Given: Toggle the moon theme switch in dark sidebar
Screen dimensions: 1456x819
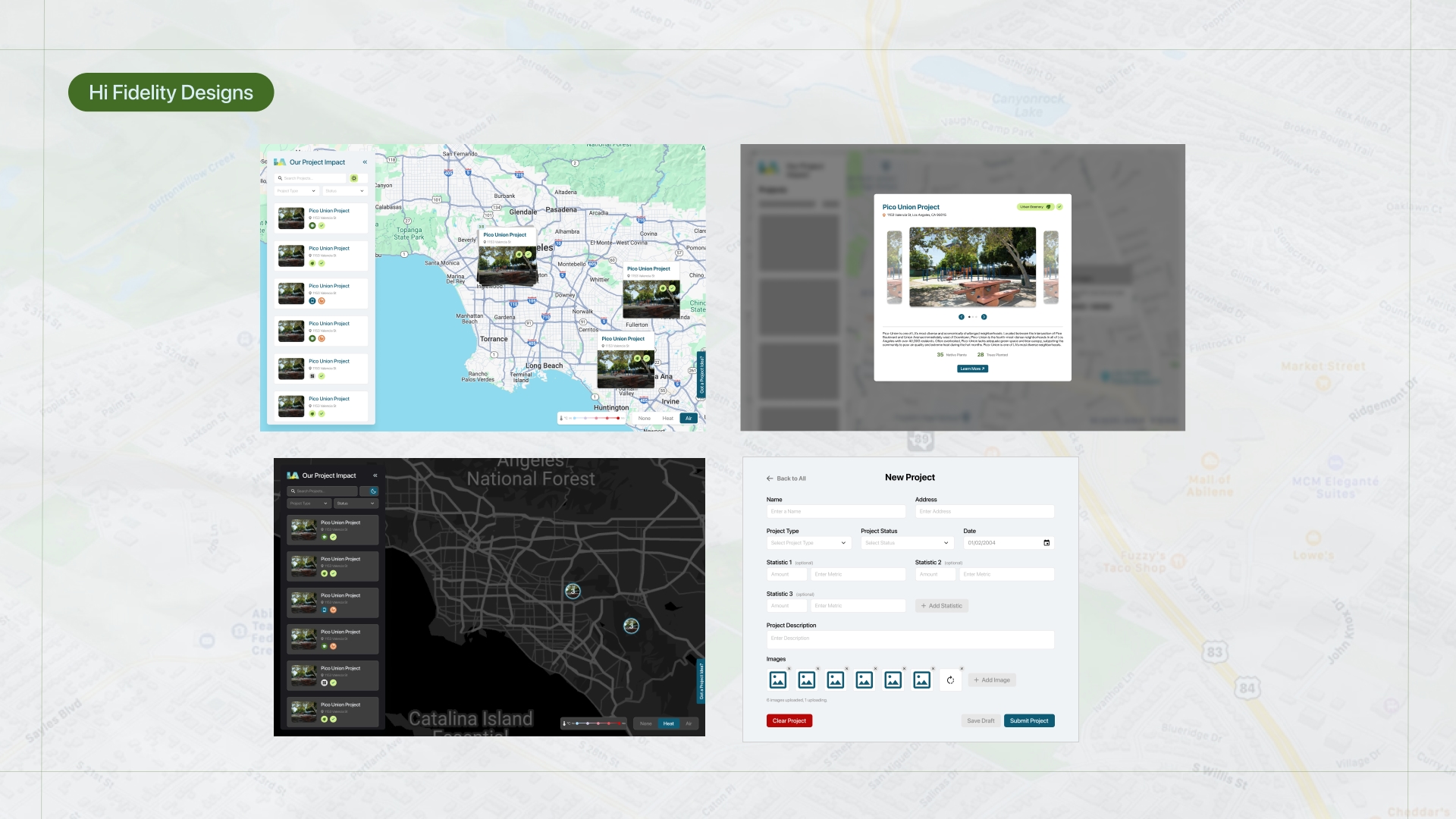Looking at the screenshot, I should [x=372, y=491].
